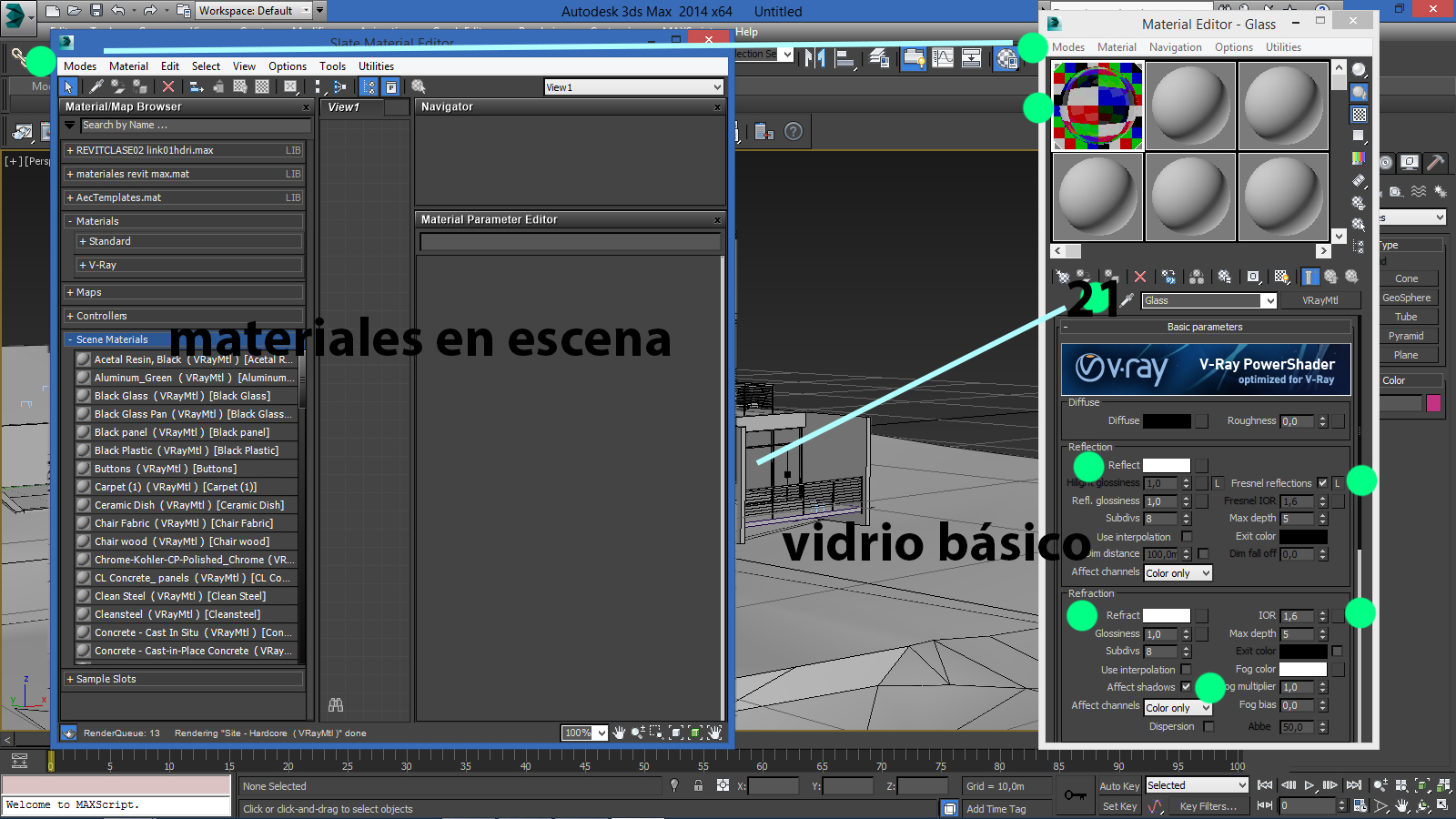The height and width of the screenshot is (819, 1456).
Task: Toggle the Hilight glossiness lock L button
Action: pyautogui.click(x=1217, y=483)
